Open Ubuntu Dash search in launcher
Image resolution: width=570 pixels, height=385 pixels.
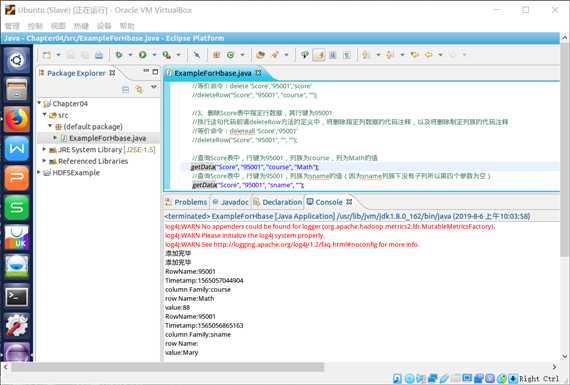17,60
